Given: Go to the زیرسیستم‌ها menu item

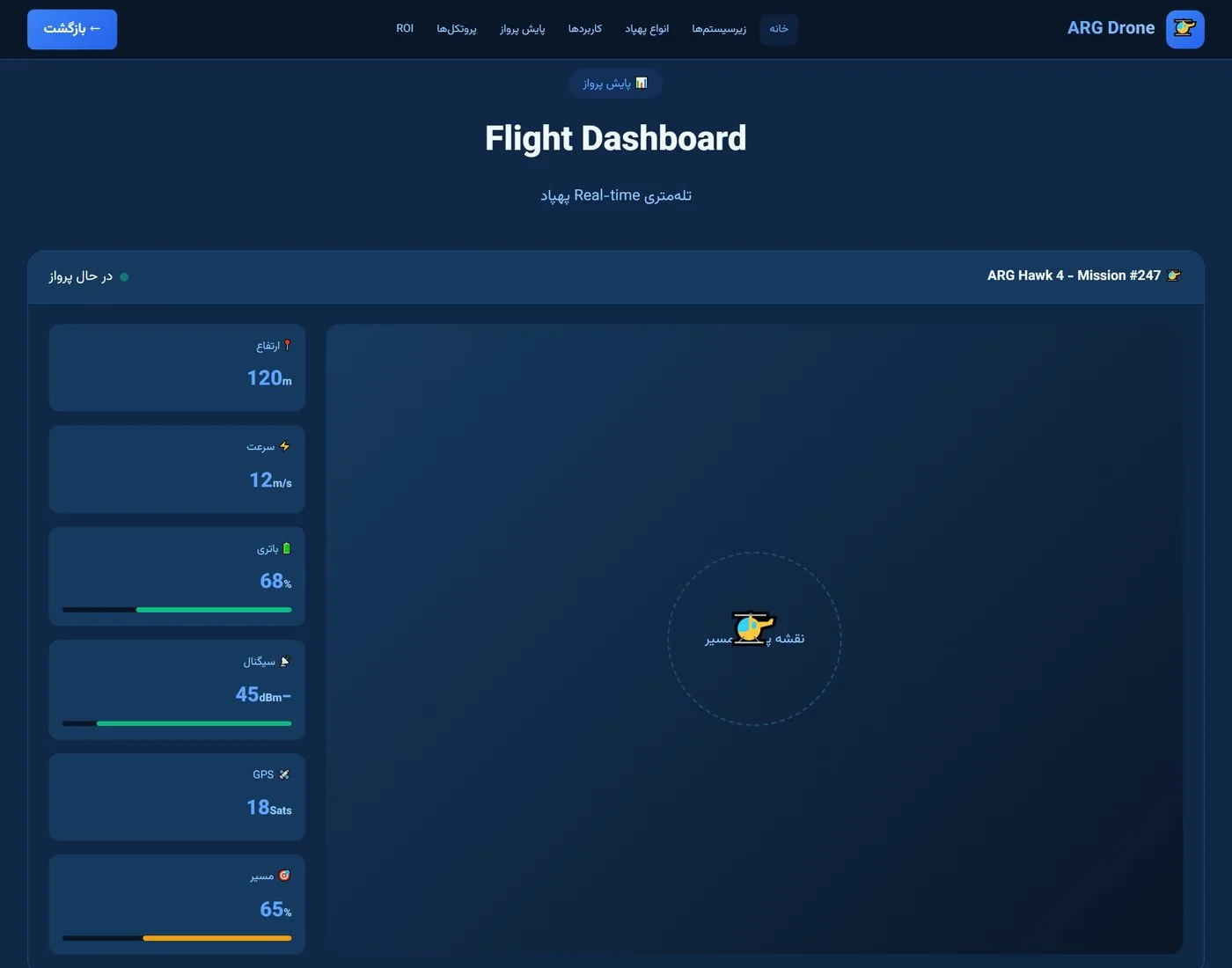Looking at the screenshot, I should coord(719,29).
